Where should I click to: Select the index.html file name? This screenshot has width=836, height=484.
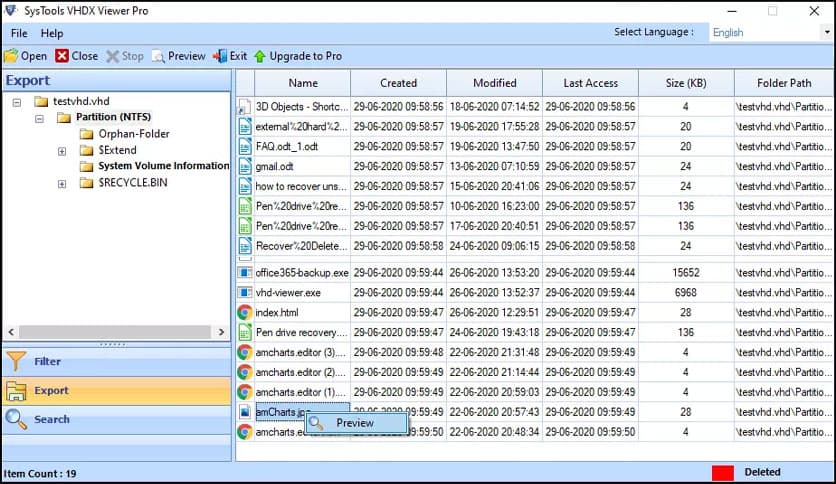[277, 312]
